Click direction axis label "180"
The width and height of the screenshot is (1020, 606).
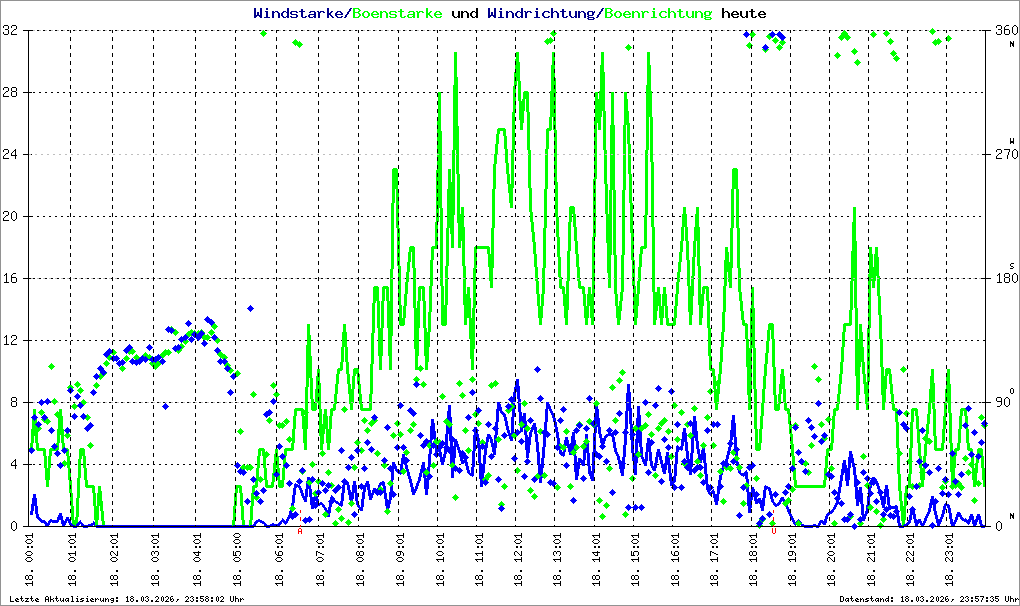(x=1007, y=278)
